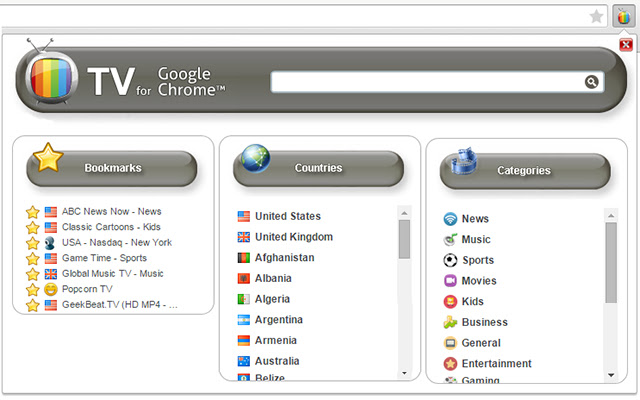
Task: Click the magnifier search icon
Action: coord(591,82)
